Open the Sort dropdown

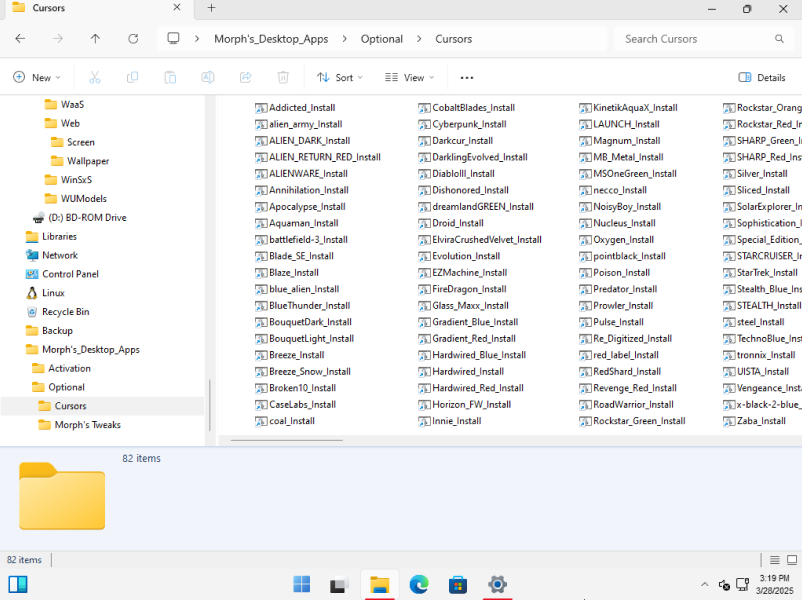(x=340, y=78)
